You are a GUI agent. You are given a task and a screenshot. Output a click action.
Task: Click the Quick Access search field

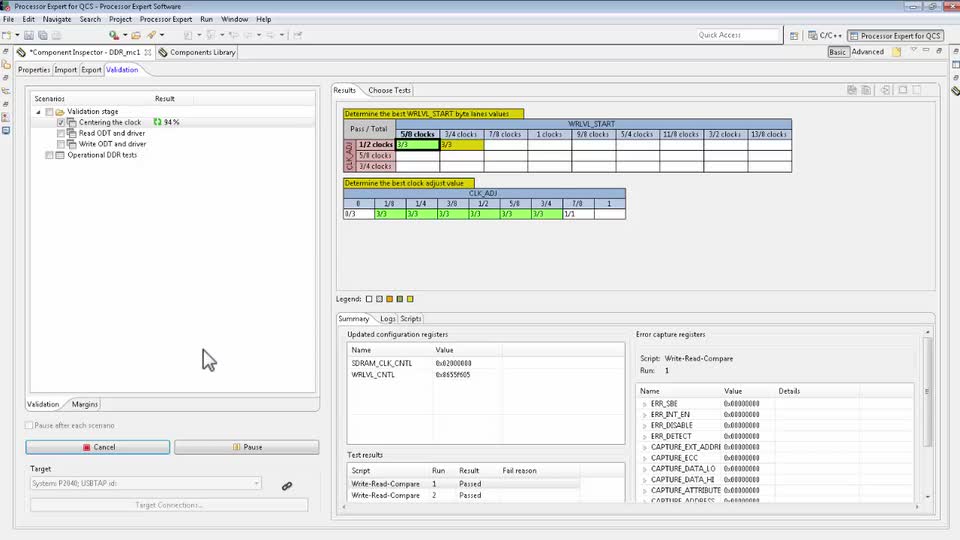tap(738, 35)
